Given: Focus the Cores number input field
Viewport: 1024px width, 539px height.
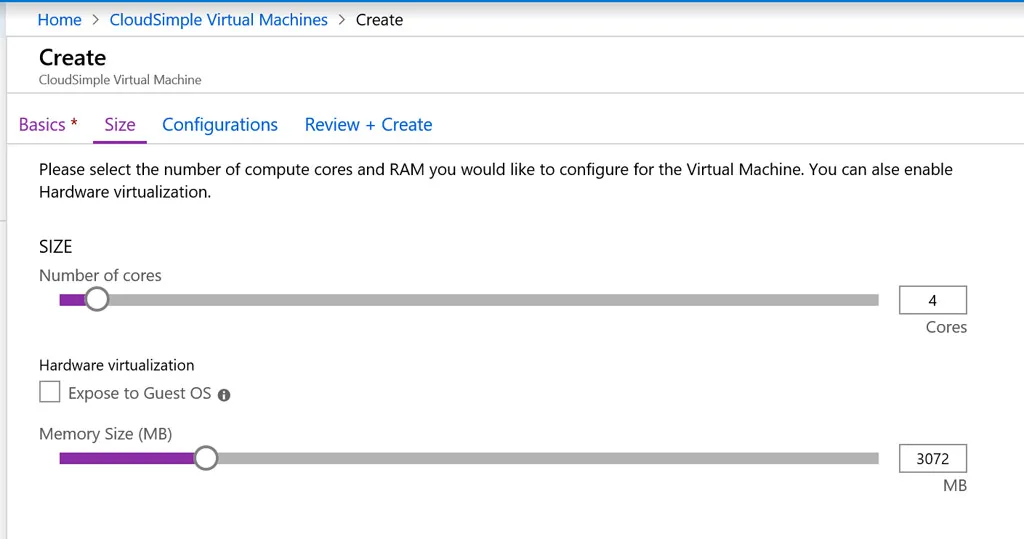Looking at the screenshot, I should pyautogui.click(x=932, y=300).
